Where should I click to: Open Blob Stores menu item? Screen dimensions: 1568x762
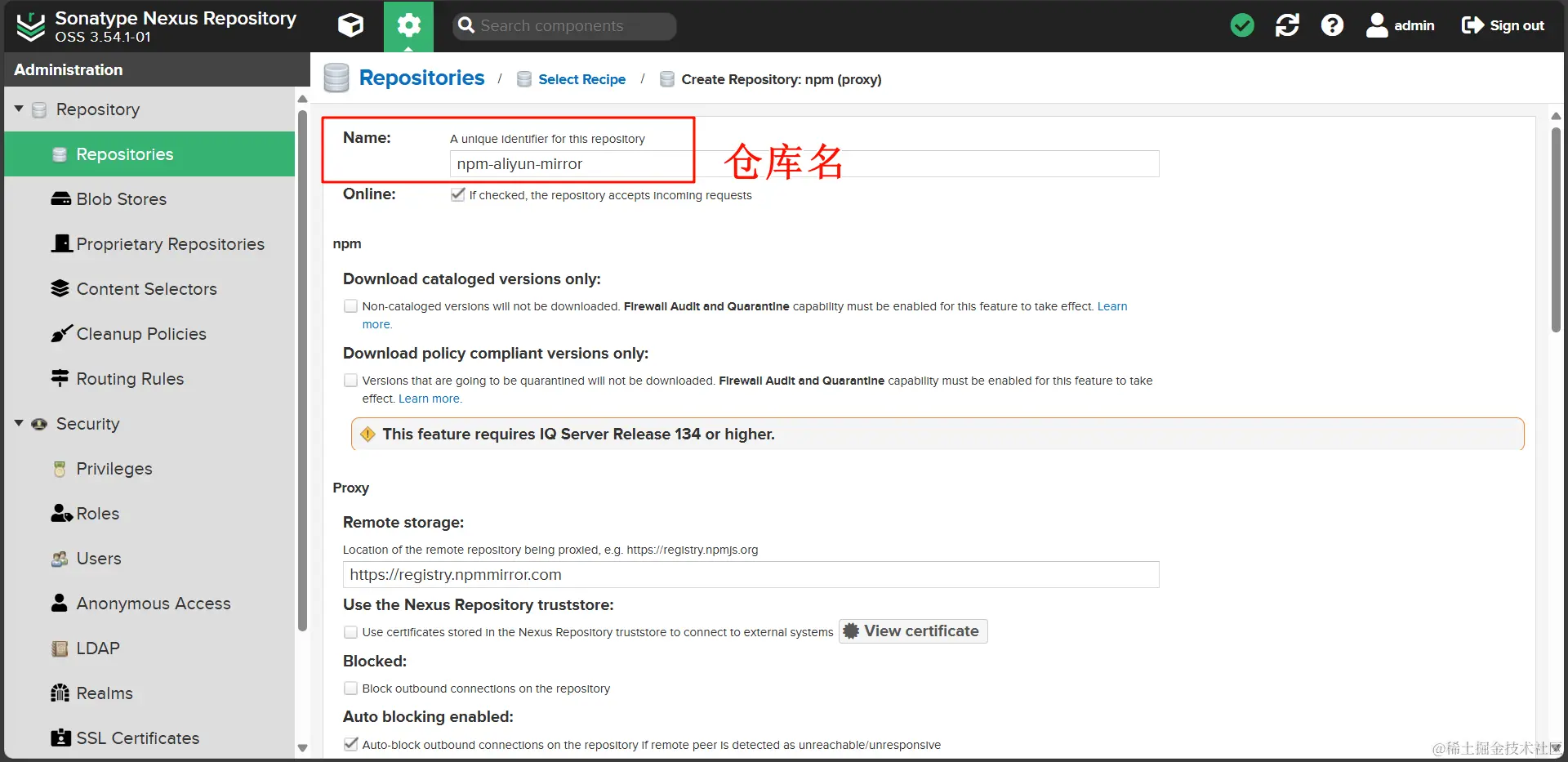pyautogui.click(x=149, y=199)
